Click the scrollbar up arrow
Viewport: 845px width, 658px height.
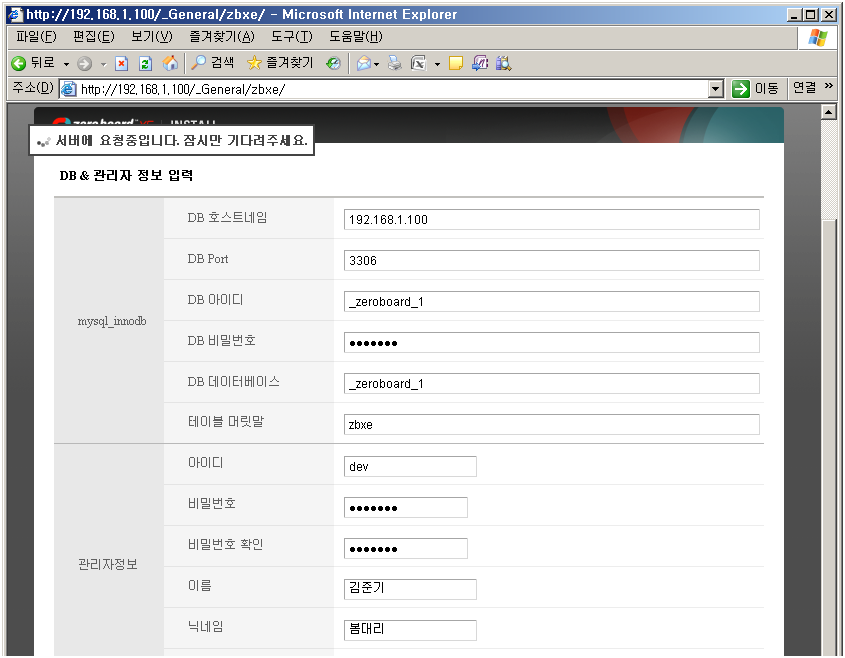point(828,112)
